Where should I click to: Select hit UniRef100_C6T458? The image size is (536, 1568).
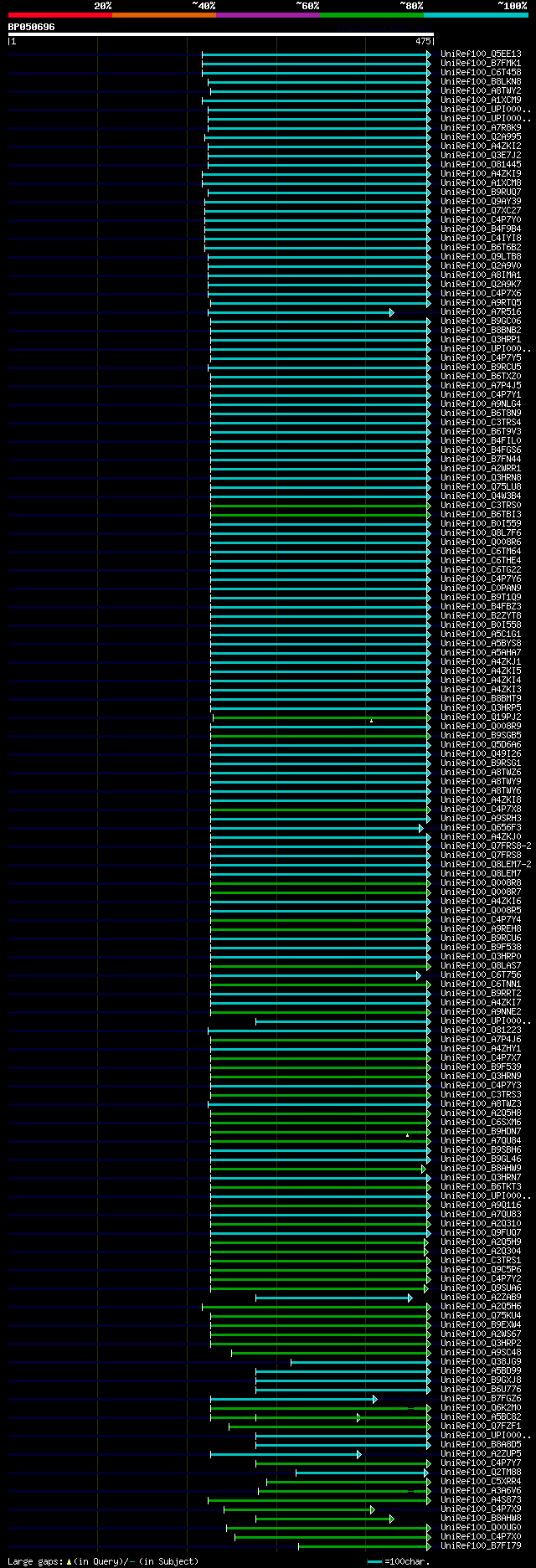click(x=481, y=73)
